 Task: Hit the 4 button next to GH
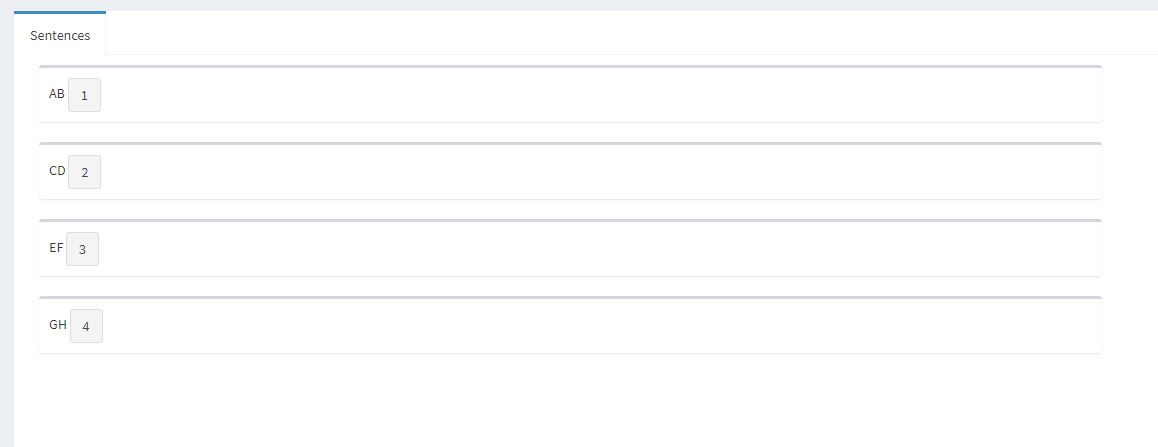(86, 326)
